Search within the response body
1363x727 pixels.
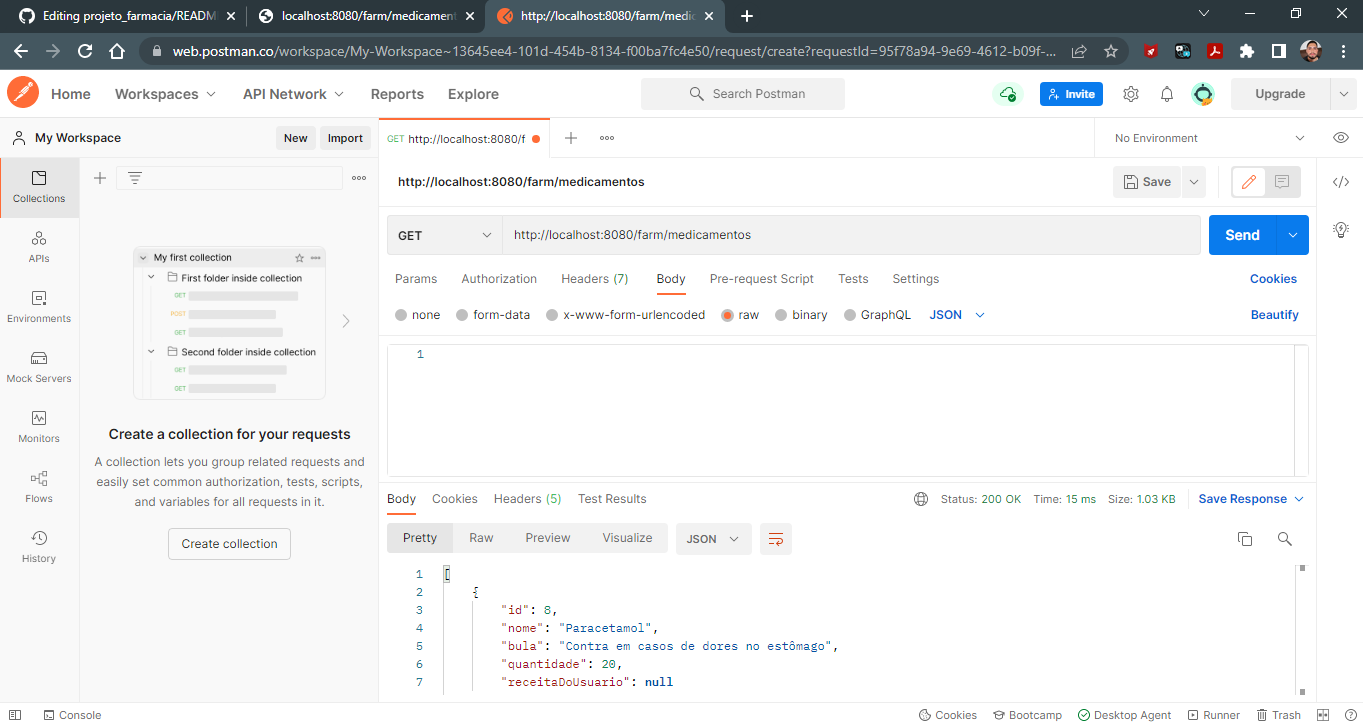pyautogui.click(x=1285, y=538)
